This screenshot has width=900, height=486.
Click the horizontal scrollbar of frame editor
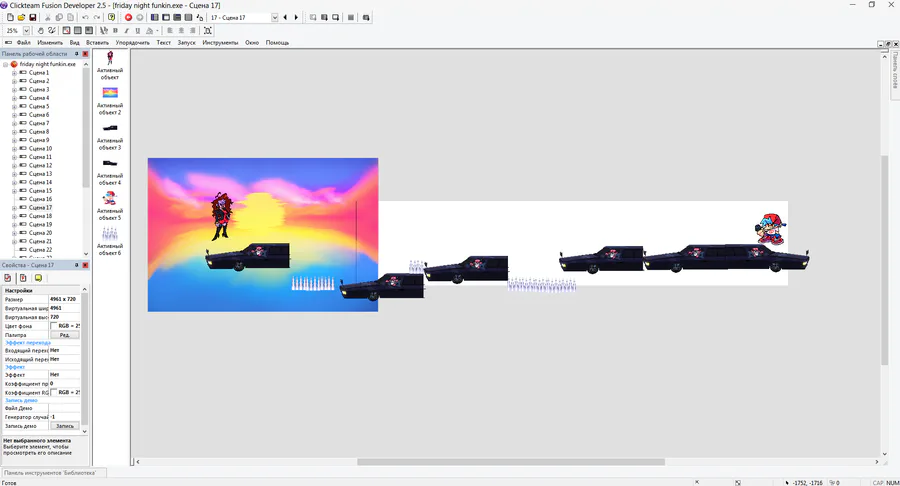(x=511, y=462)
